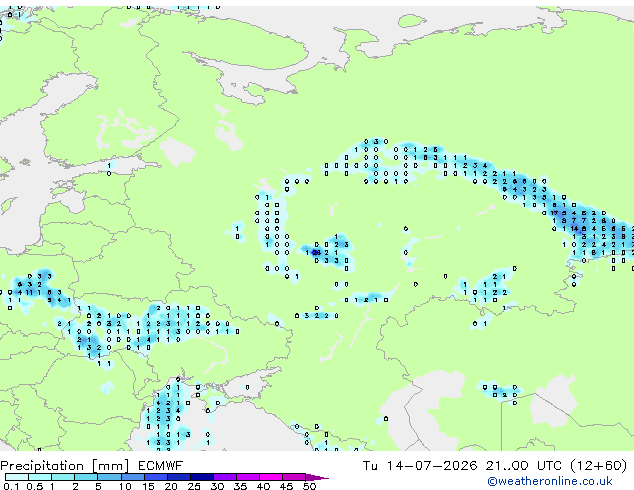Select the 5–10 mm legend swatch
The image size is (634, 490).
coord(109,477)
